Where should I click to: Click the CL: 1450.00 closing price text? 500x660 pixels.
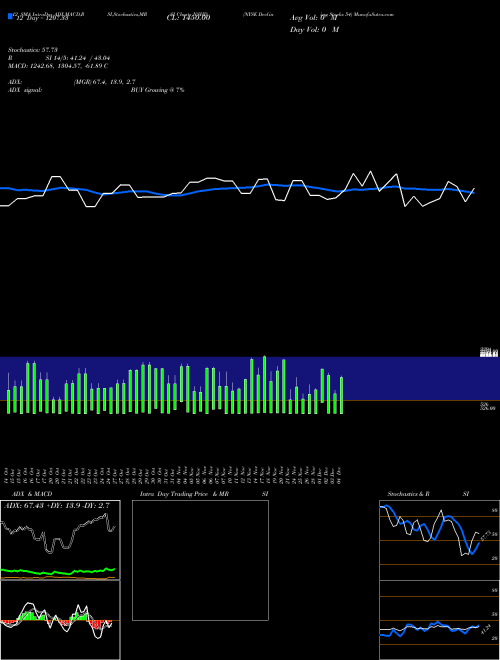[x=188, y=17]
